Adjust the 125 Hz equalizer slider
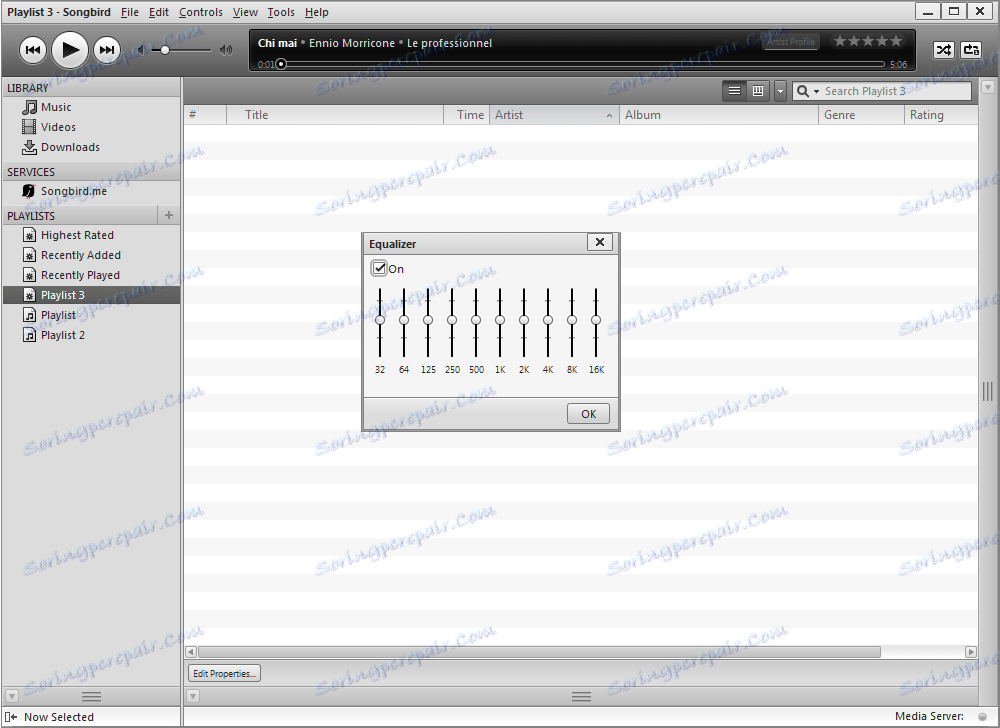 point(428,320)
